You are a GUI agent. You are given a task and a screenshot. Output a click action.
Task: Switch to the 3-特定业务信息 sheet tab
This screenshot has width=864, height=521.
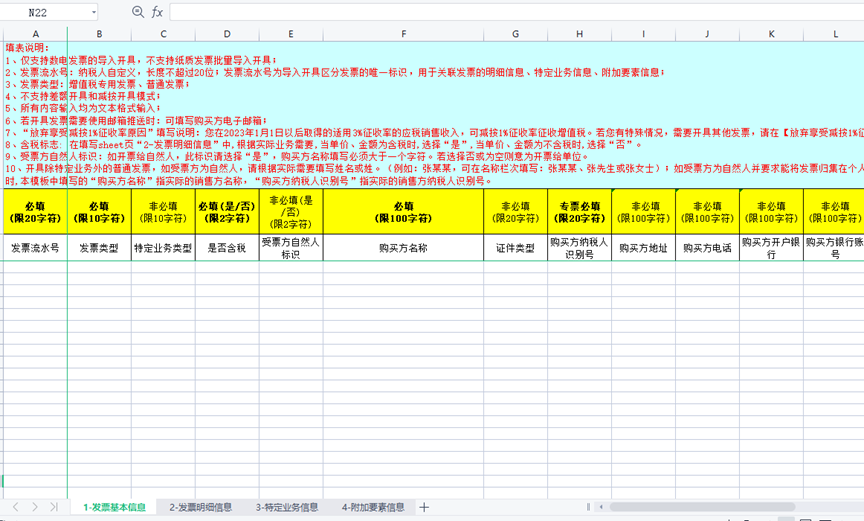287,507
